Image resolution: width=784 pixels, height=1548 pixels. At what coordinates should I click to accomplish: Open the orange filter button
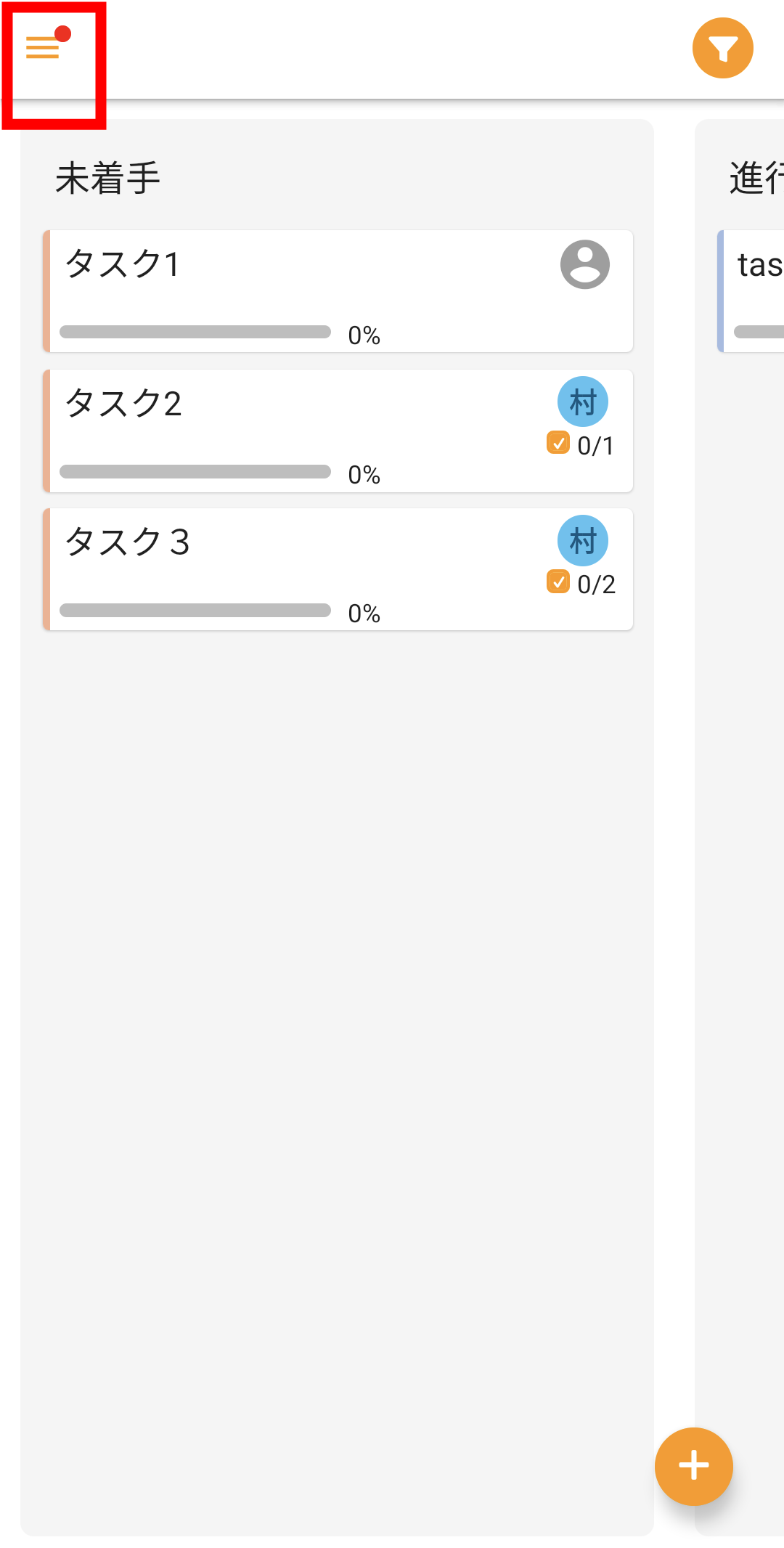coord(722,48)
